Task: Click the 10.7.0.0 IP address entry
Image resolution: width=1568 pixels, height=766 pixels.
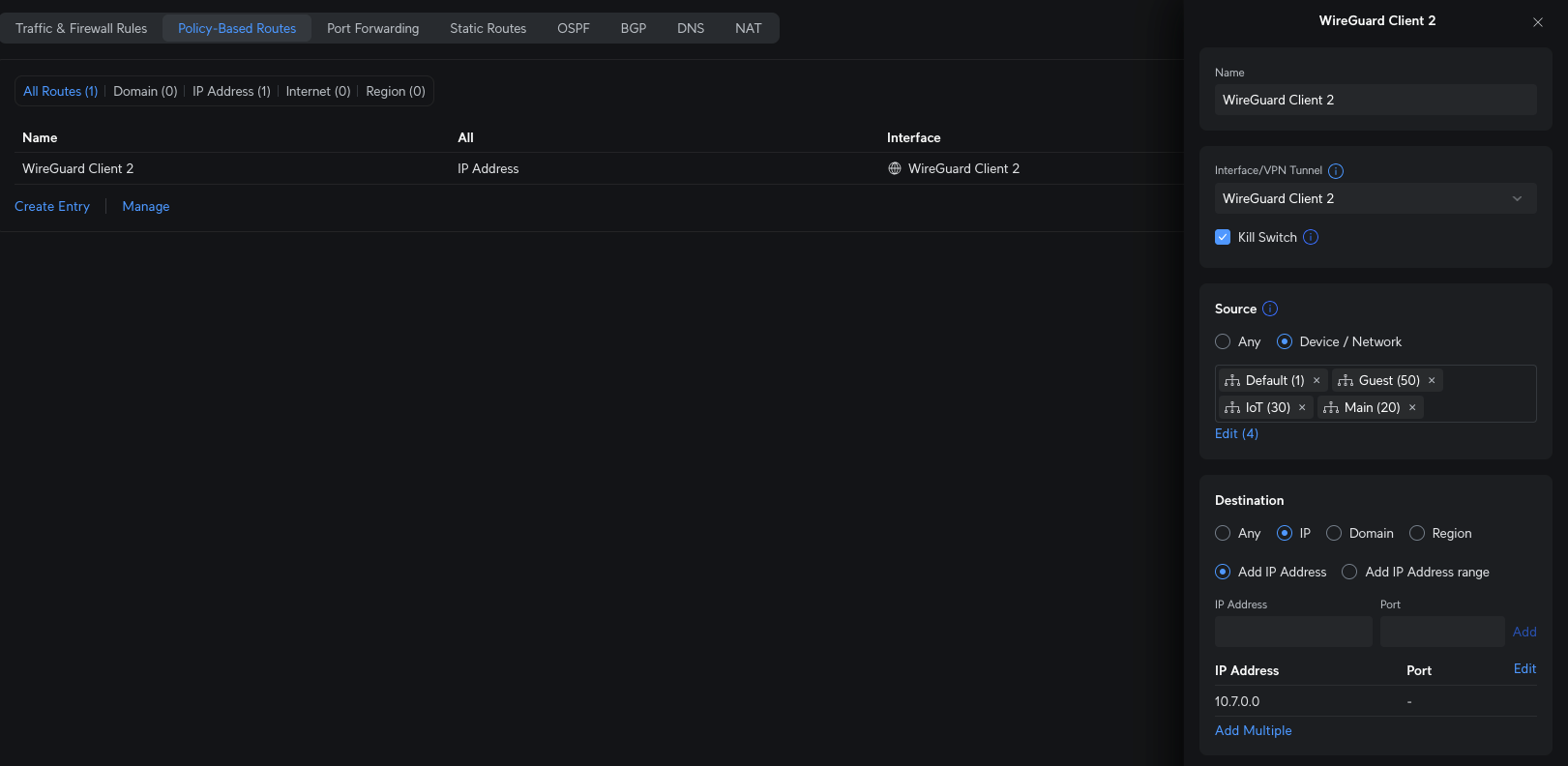Action: coord(1237,701)
